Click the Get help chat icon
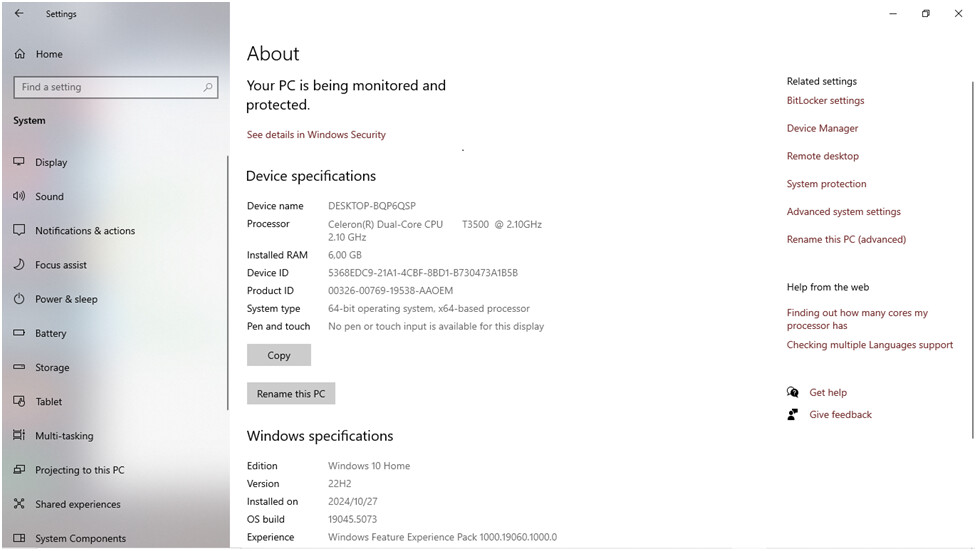The width and height of the screenshot is (977, 551). (793, 392)
